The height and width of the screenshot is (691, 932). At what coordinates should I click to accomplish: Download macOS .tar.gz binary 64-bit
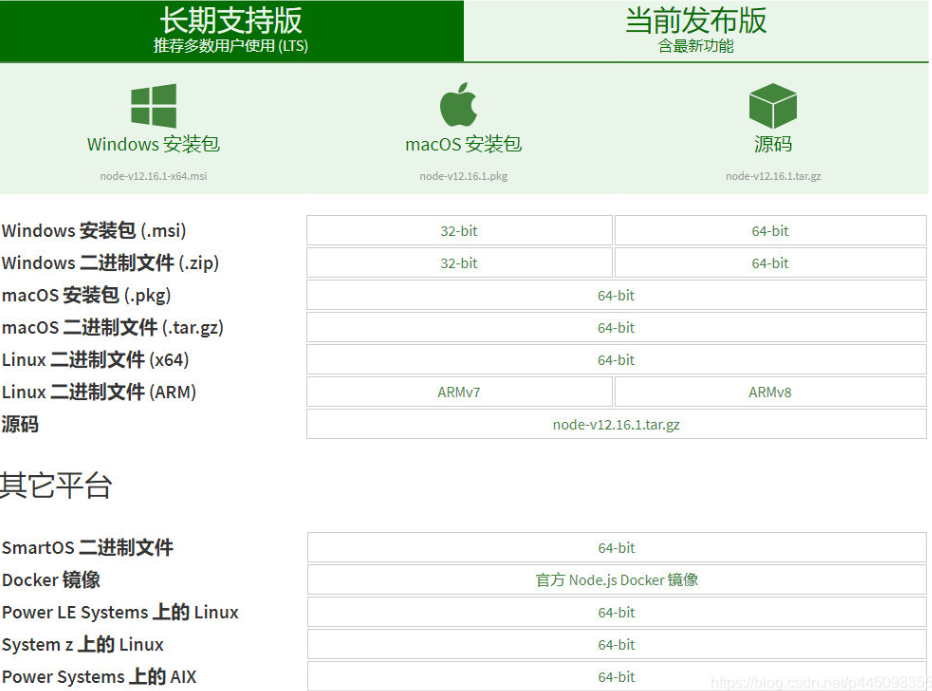pyautogui.click(x=616, y=328)
